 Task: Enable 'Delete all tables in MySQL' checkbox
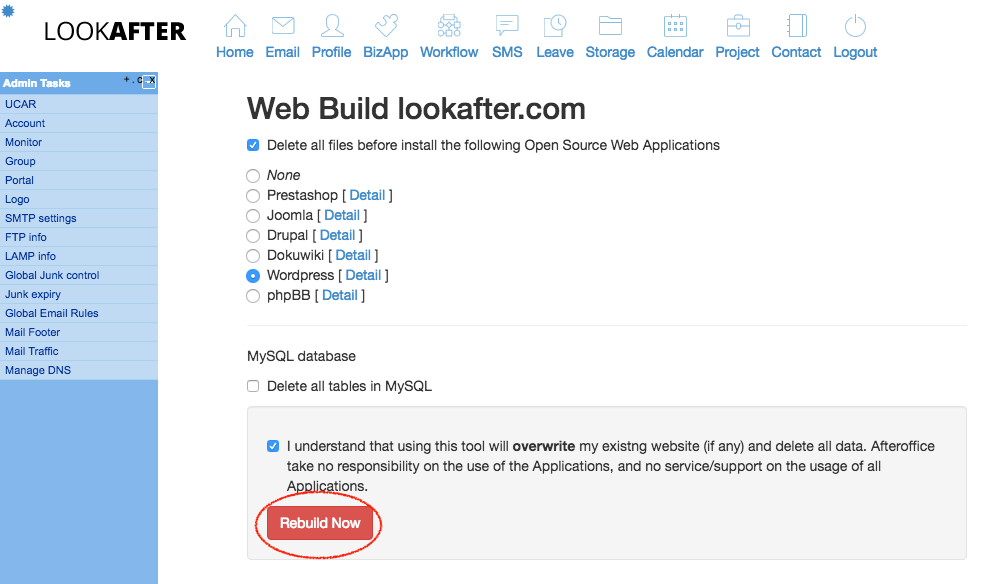(x=253, y=386)
